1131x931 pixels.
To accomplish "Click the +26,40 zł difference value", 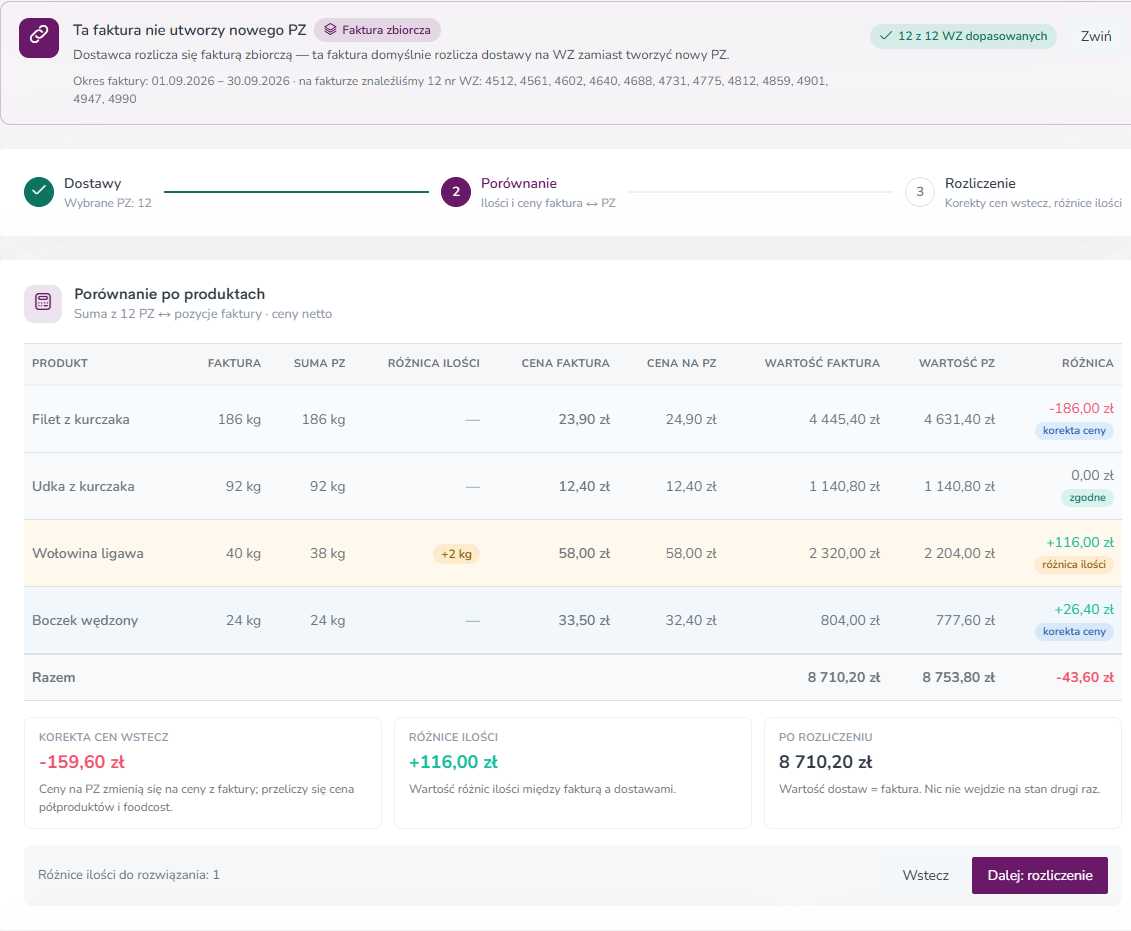I will (x=1084, y=609).
